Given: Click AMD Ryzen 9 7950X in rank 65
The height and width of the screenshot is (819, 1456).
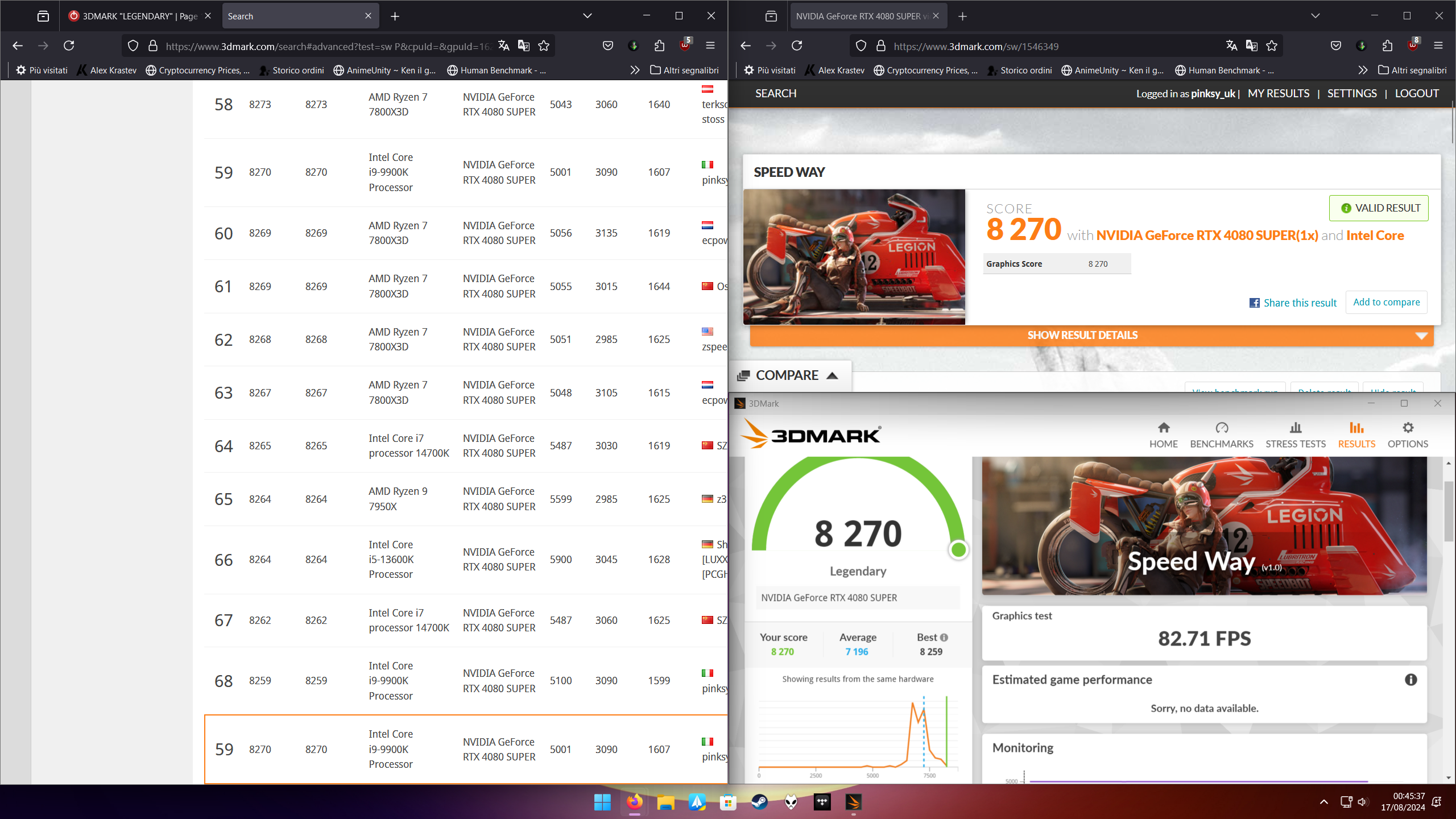Looking at the screenshot, I should [398, 499].
